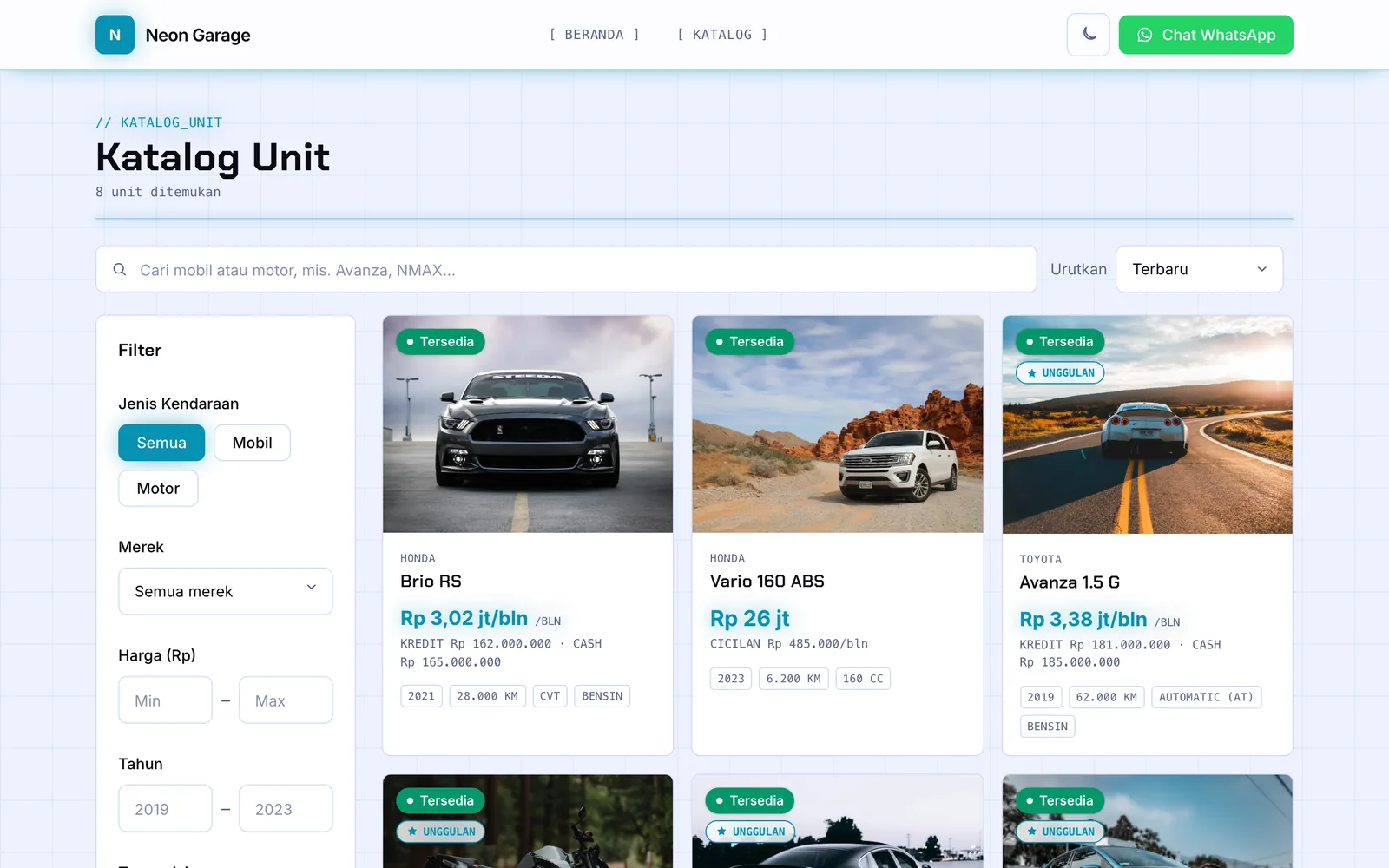1389x868 pixels.
Task: Click the CVT tag on Brio RS
Action: [x=550, y=696]
